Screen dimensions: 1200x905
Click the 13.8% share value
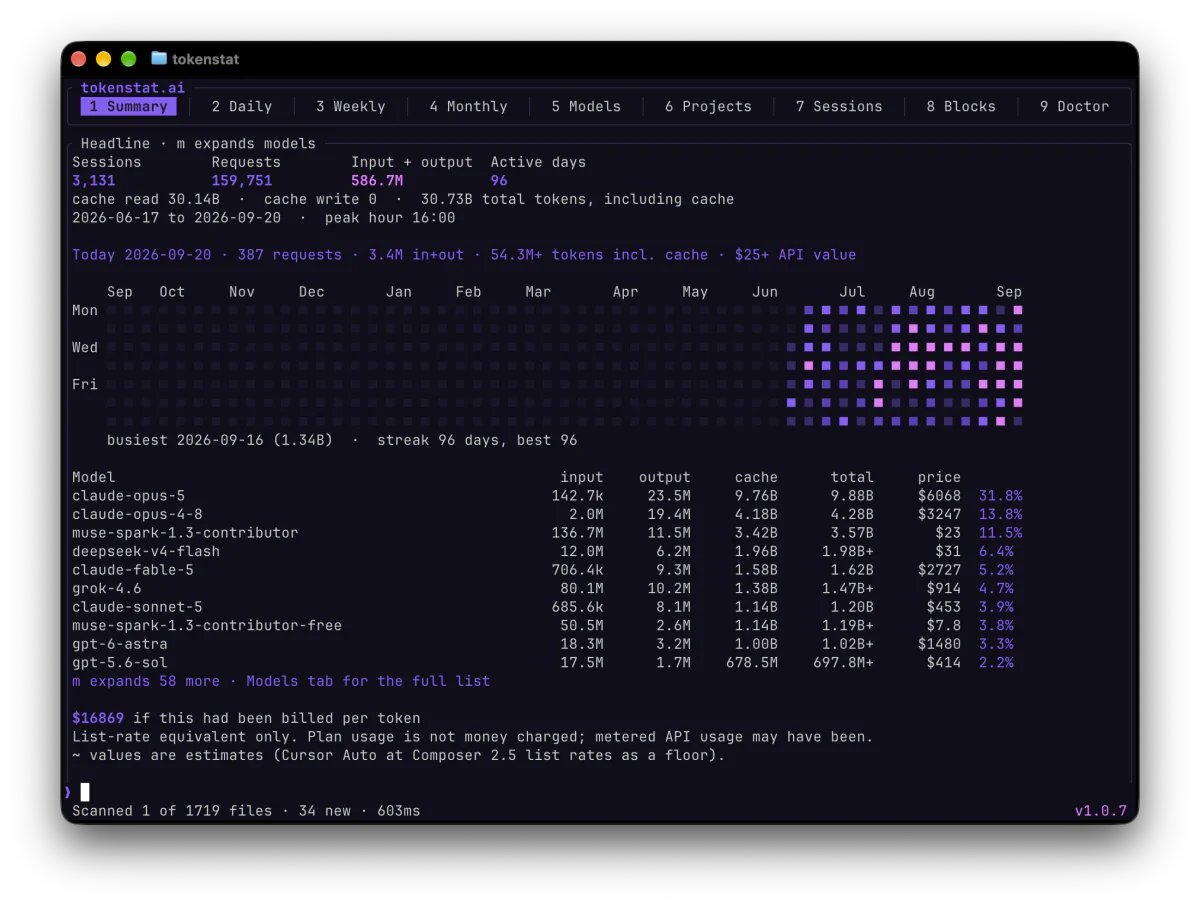pos(1001,514)
